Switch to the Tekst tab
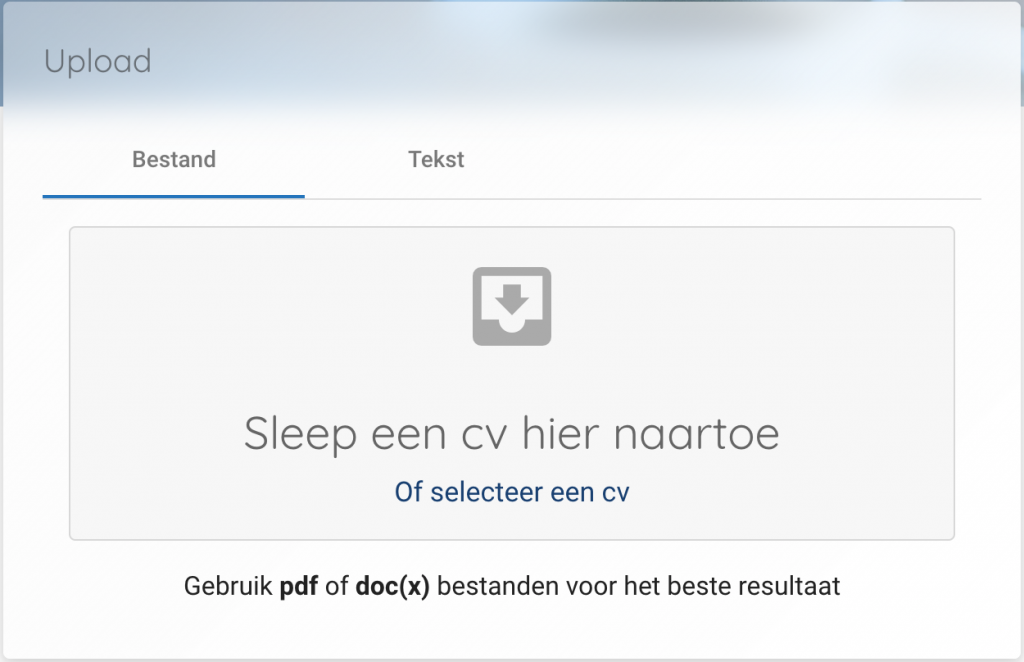Image resolution: width=1024 pixels, height=662 pixels. click(x=436, y=159)
